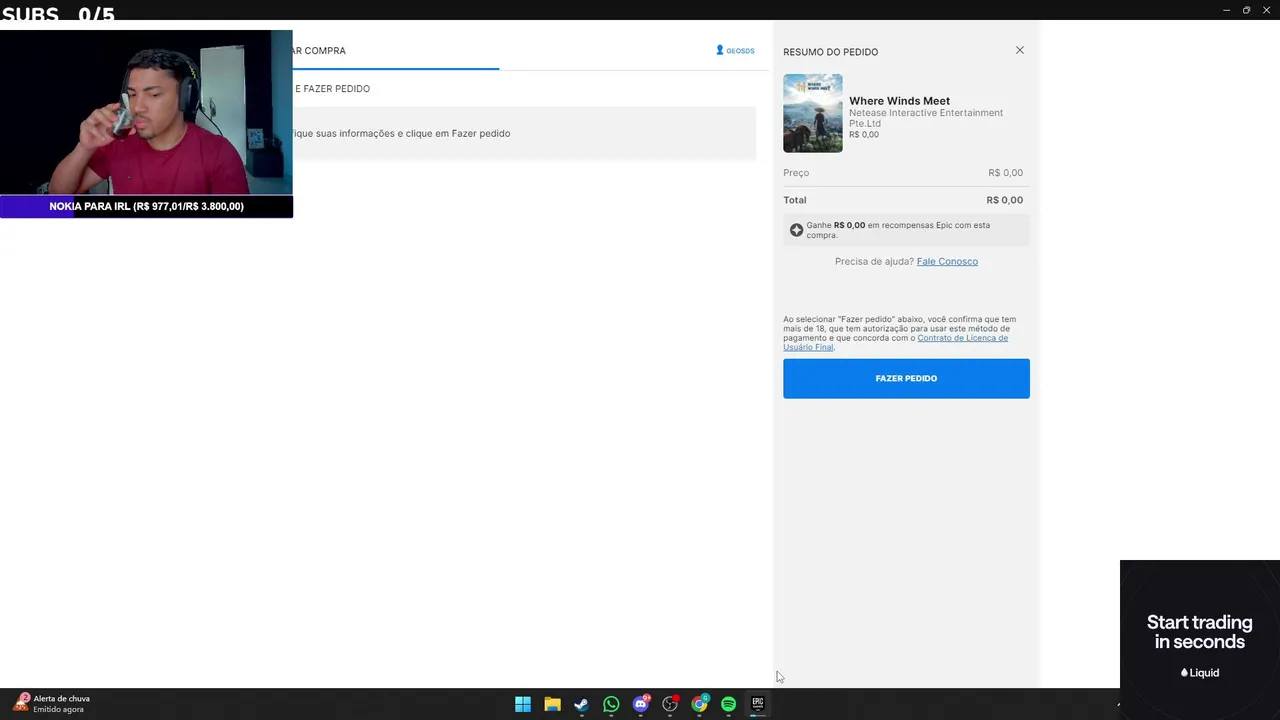Screen dimensions: 1280x720
Task: Click the FAZER PEDIDO button
Action: 906,378
